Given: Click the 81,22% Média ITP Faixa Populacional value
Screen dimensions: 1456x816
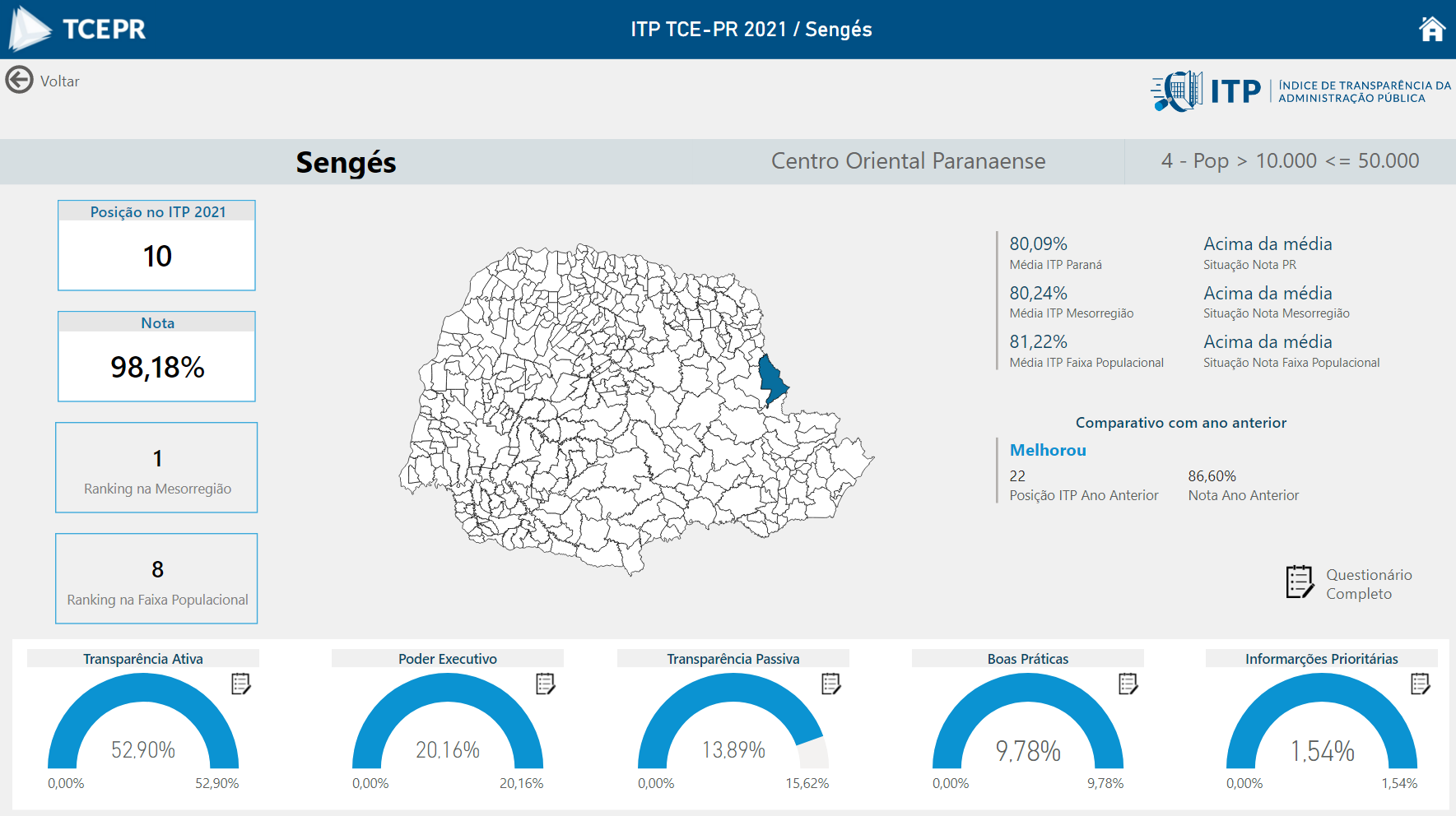Looking at the screenshot, I should coord(1038,341).
